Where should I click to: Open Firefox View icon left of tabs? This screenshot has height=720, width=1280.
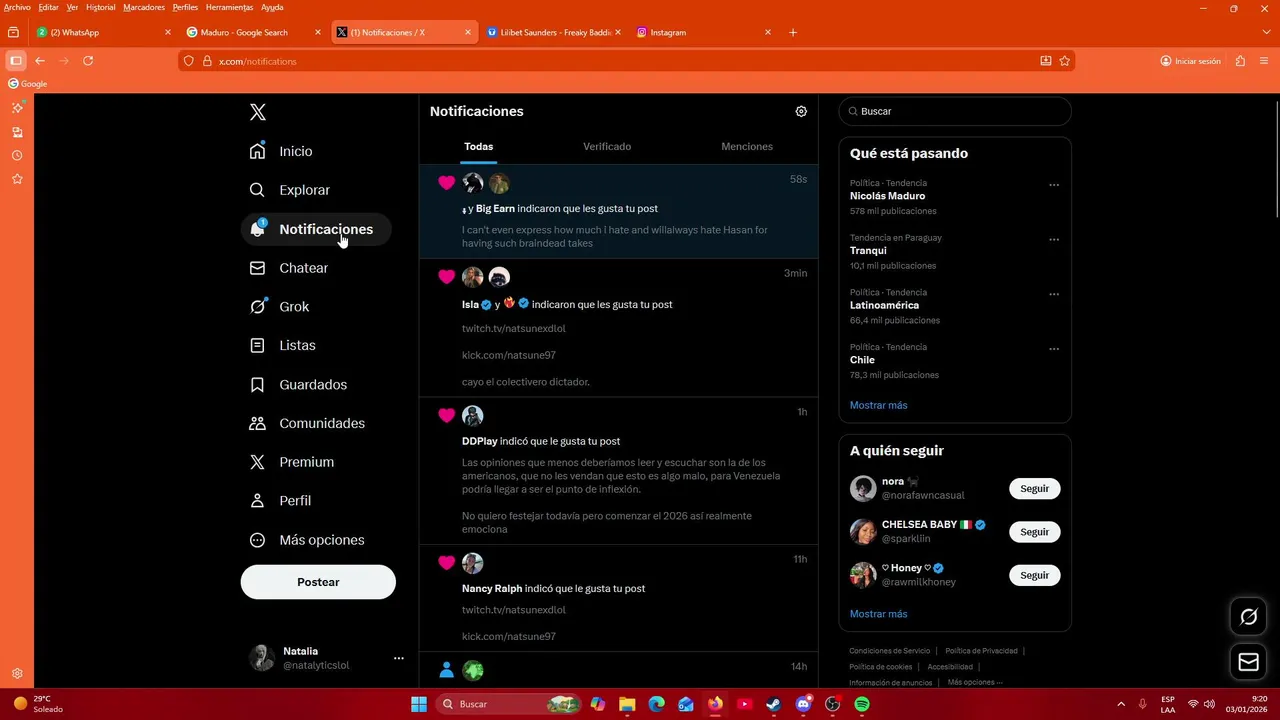pyautogui.click(x=13, y=32)
